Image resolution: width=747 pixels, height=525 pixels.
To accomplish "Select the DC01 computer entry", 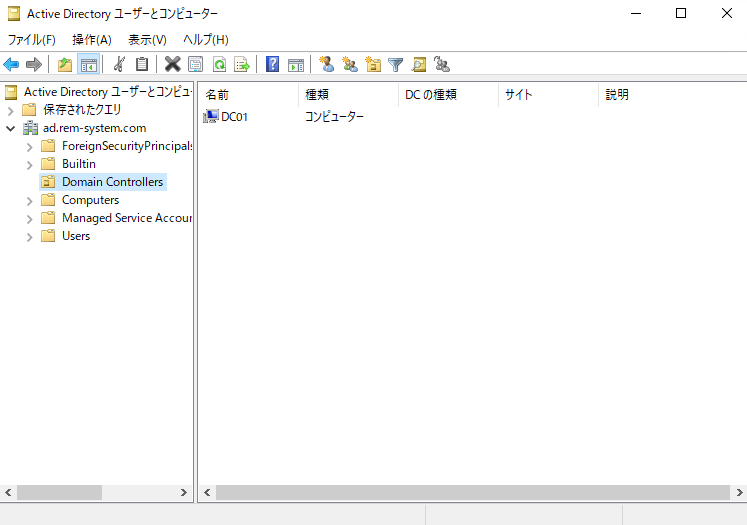I will 234,116.
